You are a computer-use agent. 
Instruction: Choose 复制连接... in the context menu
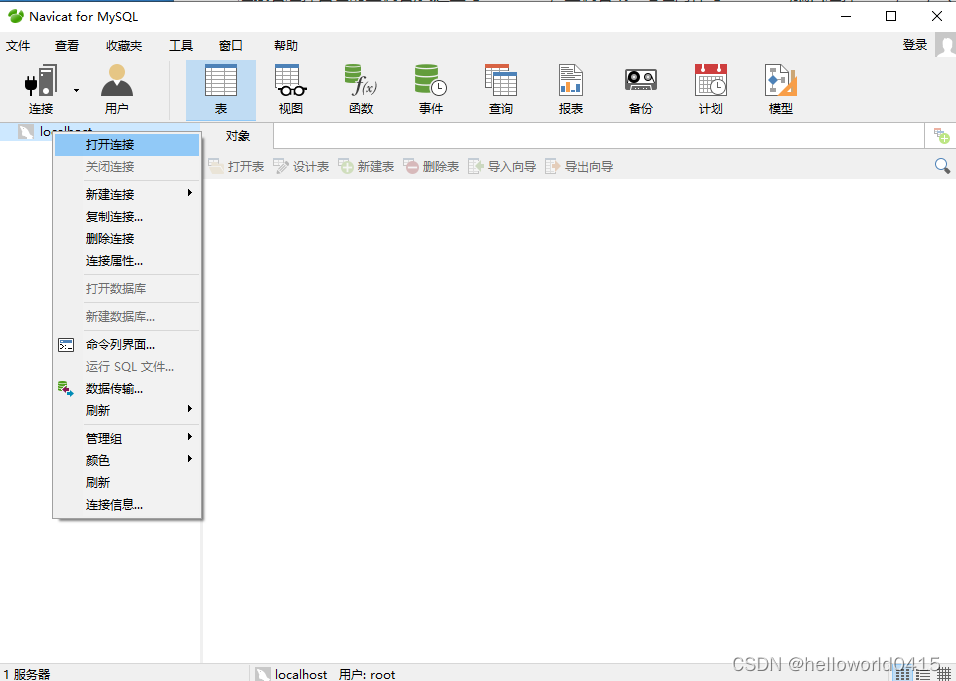pos(127,216)
